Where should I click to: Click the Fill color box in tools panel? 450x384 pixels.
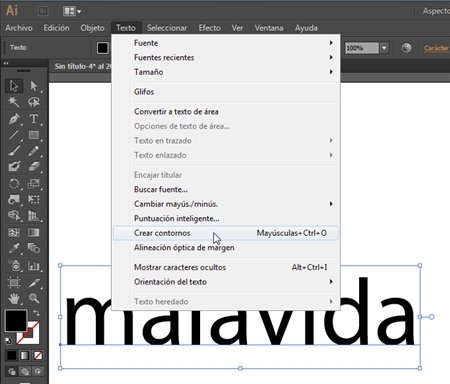(x=16, y=320)
